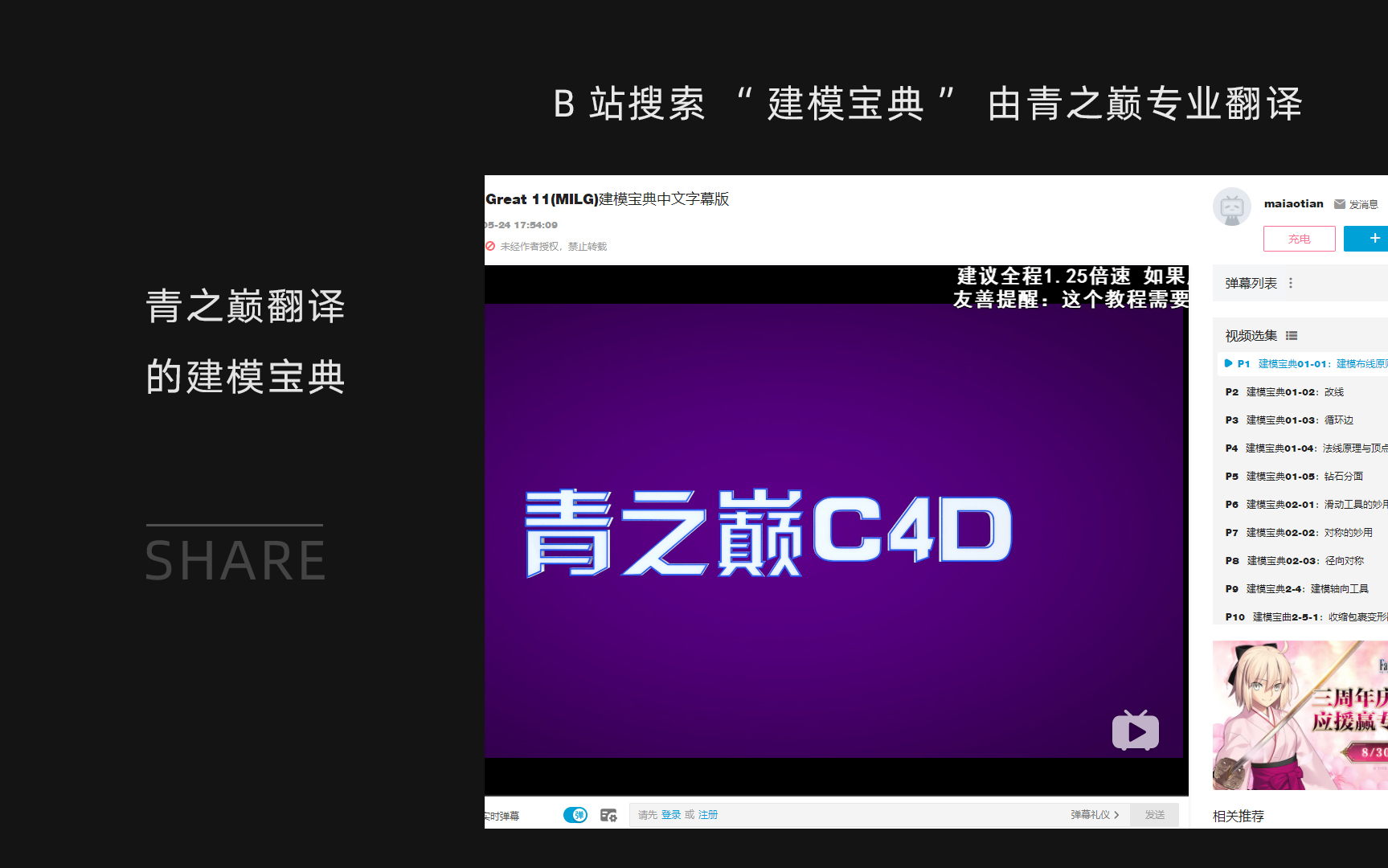Click the maiaotian user avatar
Screen dimensions: 1388x868
[1232, 207]
